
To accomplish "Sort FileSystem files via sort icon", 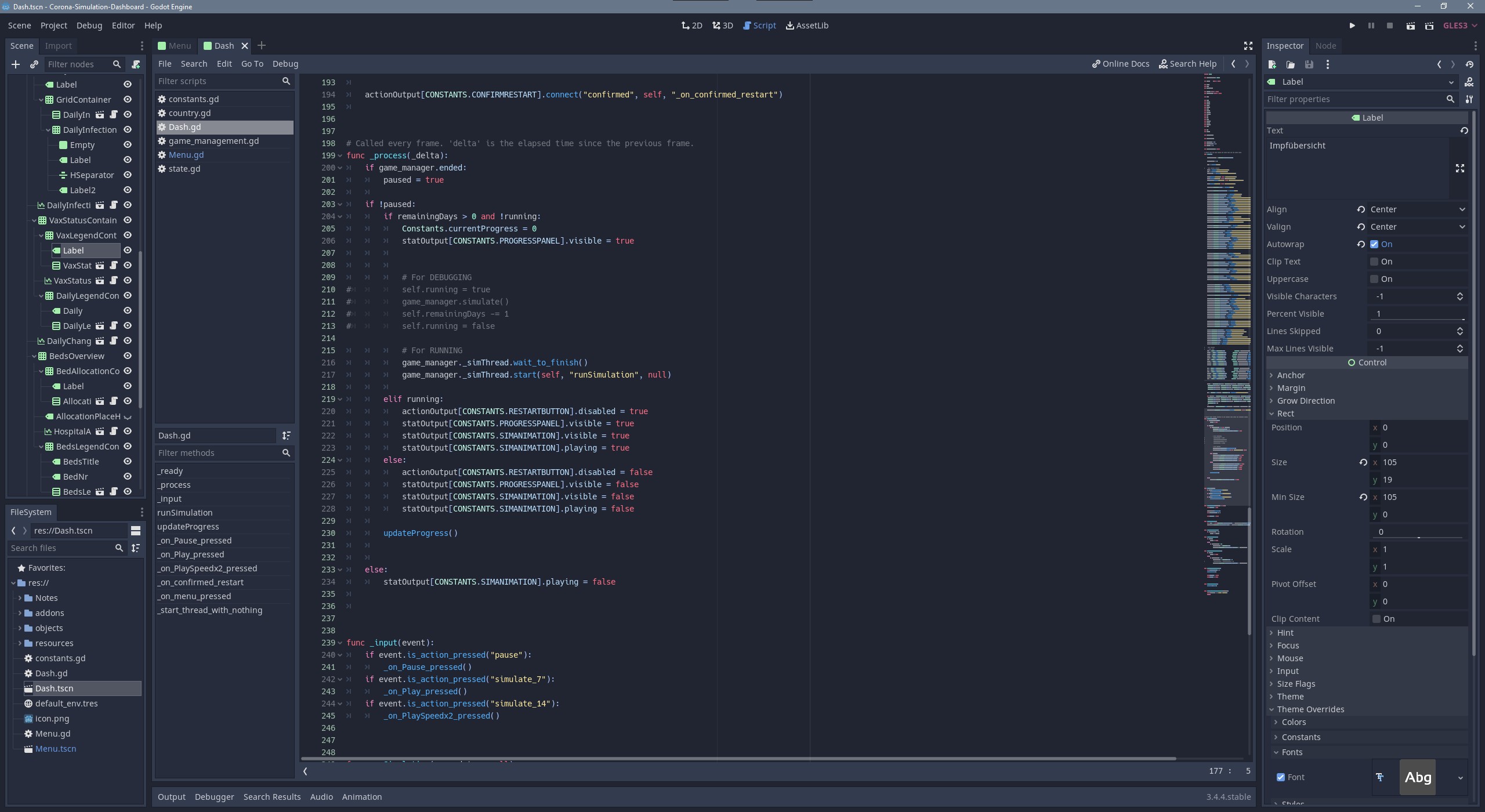I will 136,548.
